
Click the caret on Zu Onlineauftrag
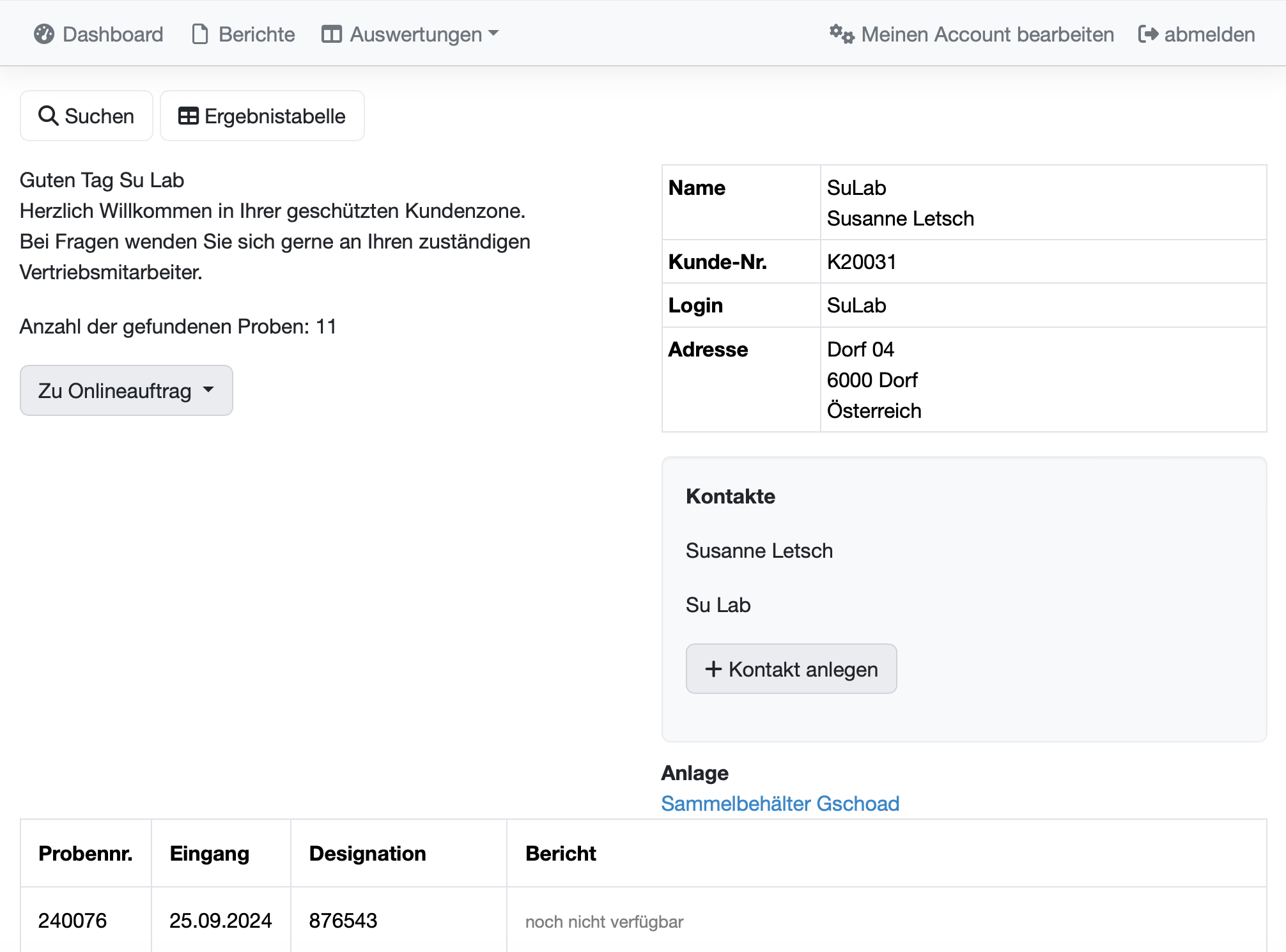point(208,389)
